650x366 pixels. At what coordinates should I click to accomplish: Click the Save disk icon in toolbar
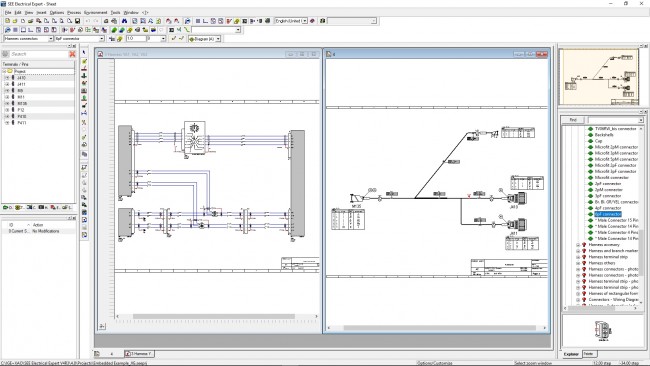pos(78,21)
